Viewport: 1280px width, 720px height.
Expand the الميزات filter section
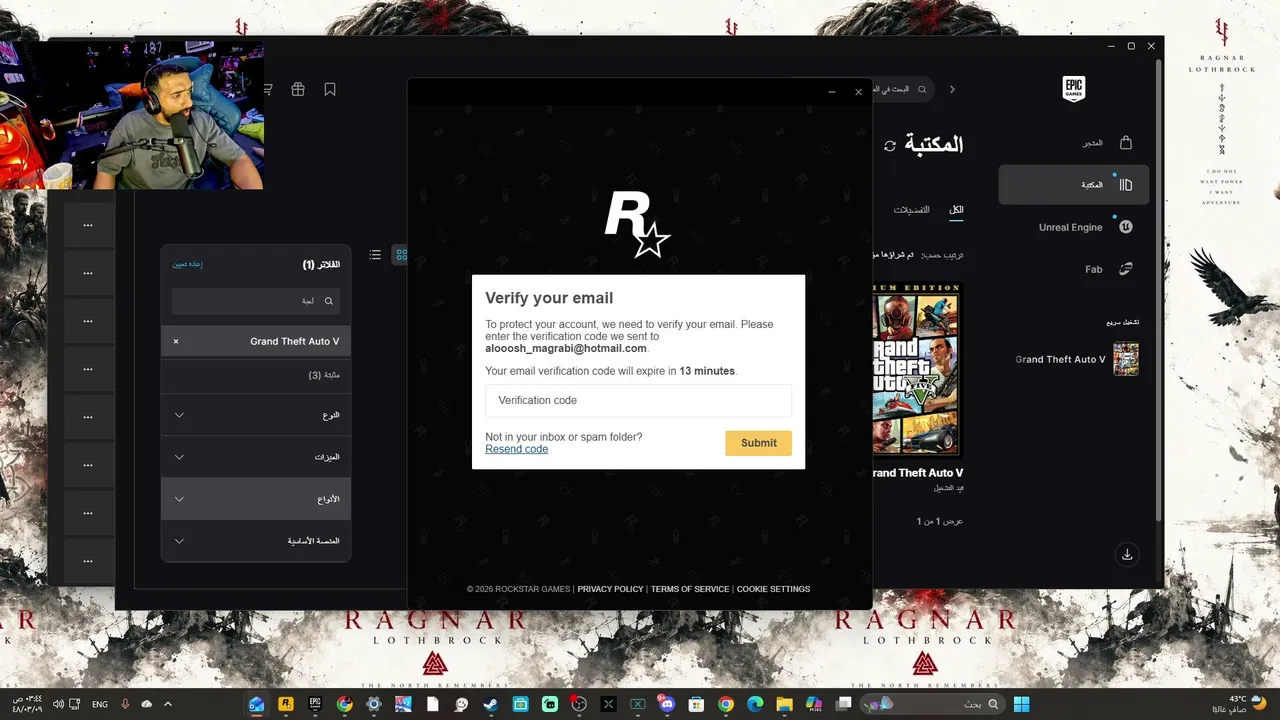pos(256,457)
